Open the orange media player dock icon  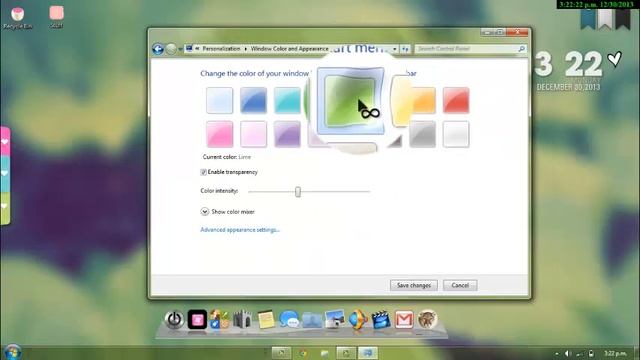tap(358, 319)
